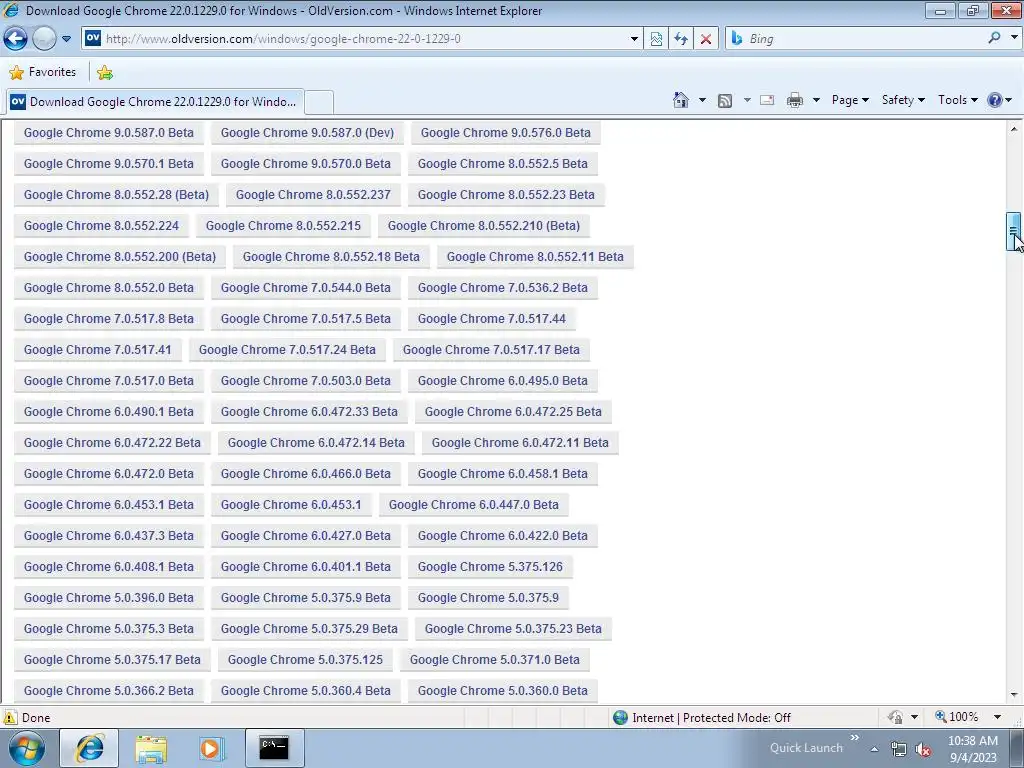Viewport: 1024px width, 768px height.
Task: Click the muted volume tray icon
Action: pyautogui.click(x=923, y=750)
